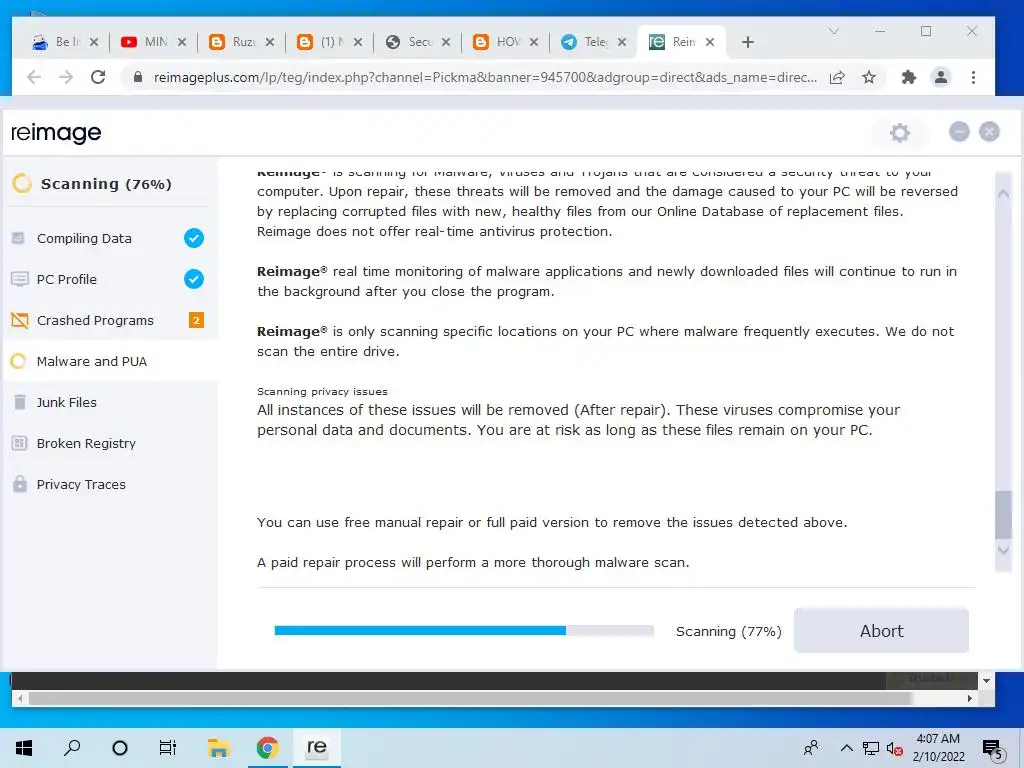Select Malware and PUA section
This screenshot has height=768, width=1024.
pyautogui.click(x=108, y=361)
